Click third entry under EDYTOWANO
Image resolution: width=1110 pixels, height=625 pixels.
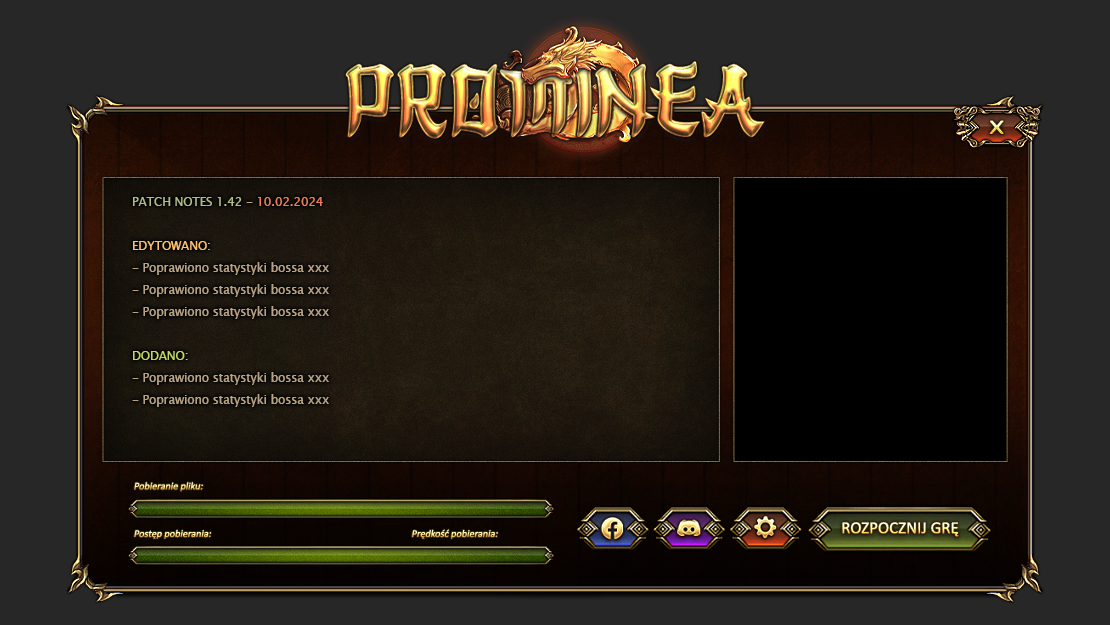tap(231, 311)
